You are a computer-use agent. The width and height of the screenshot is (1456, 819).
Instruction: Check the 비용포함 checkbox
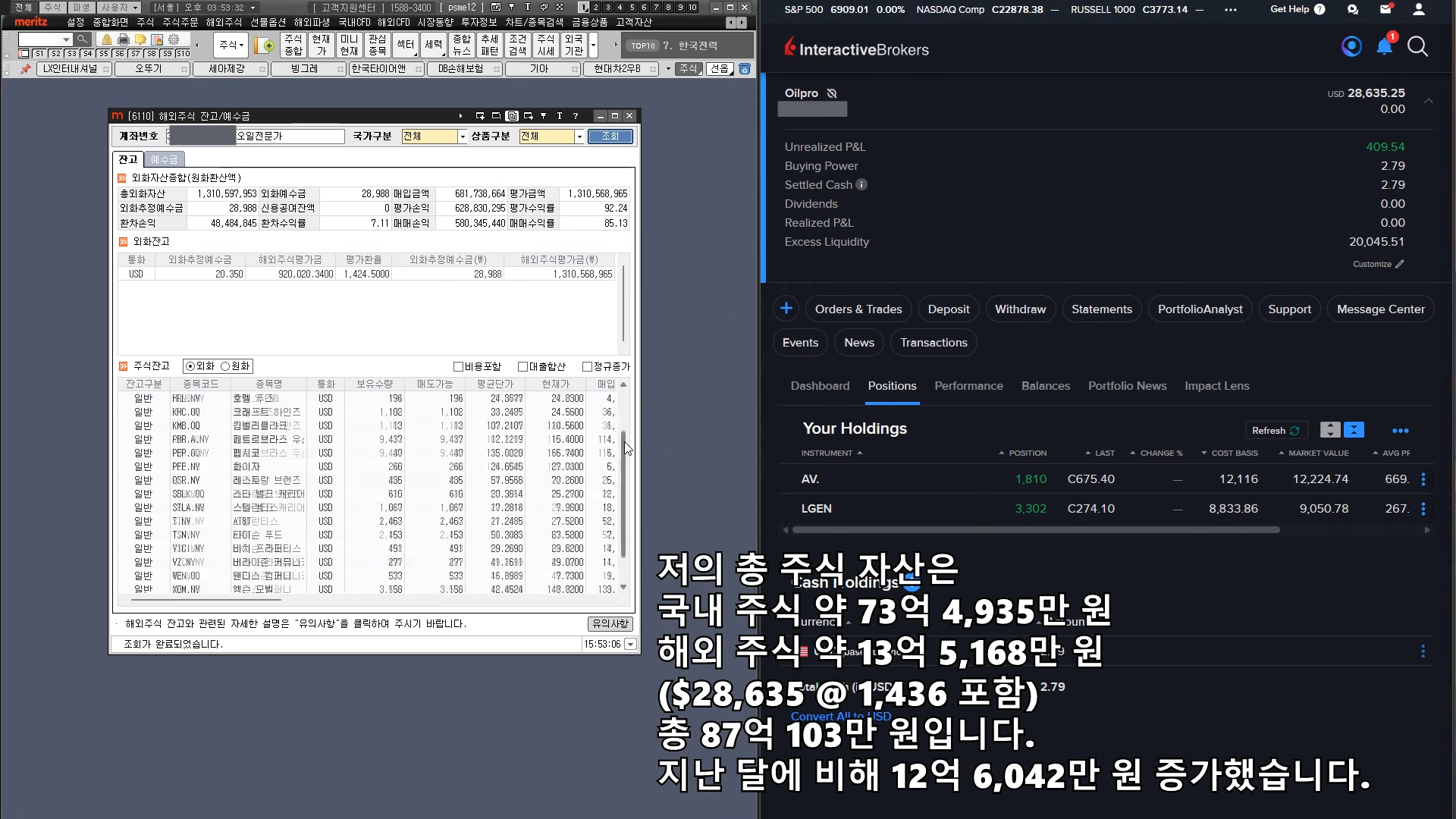click(458, 367)
